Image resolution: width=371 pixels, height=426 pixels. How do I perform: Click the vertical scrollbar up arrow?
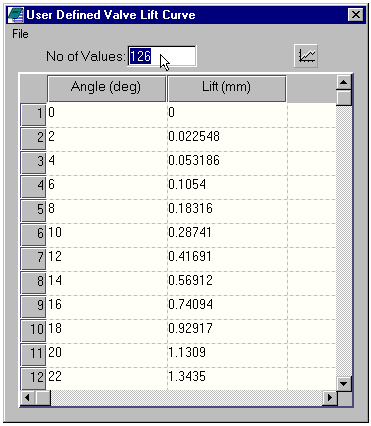344,82
